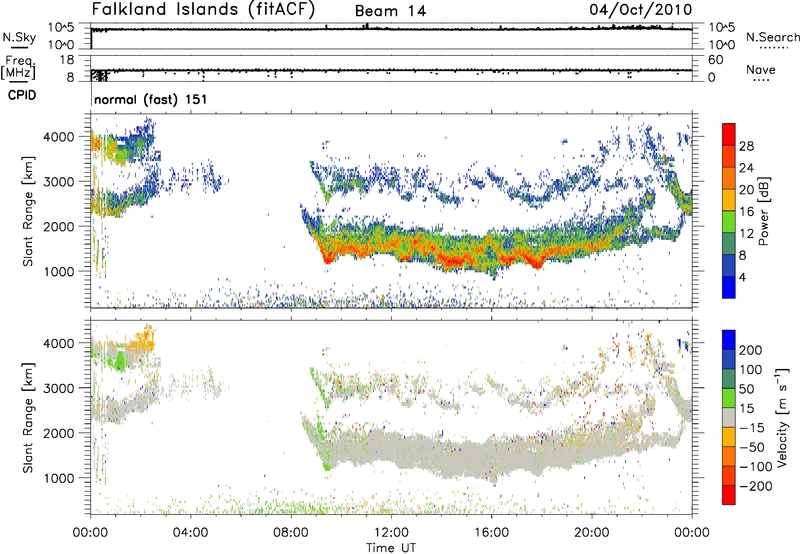The height and width of the screenshot is (554, 800).
Task: Select the "CPID" row label
Action: 22,95
